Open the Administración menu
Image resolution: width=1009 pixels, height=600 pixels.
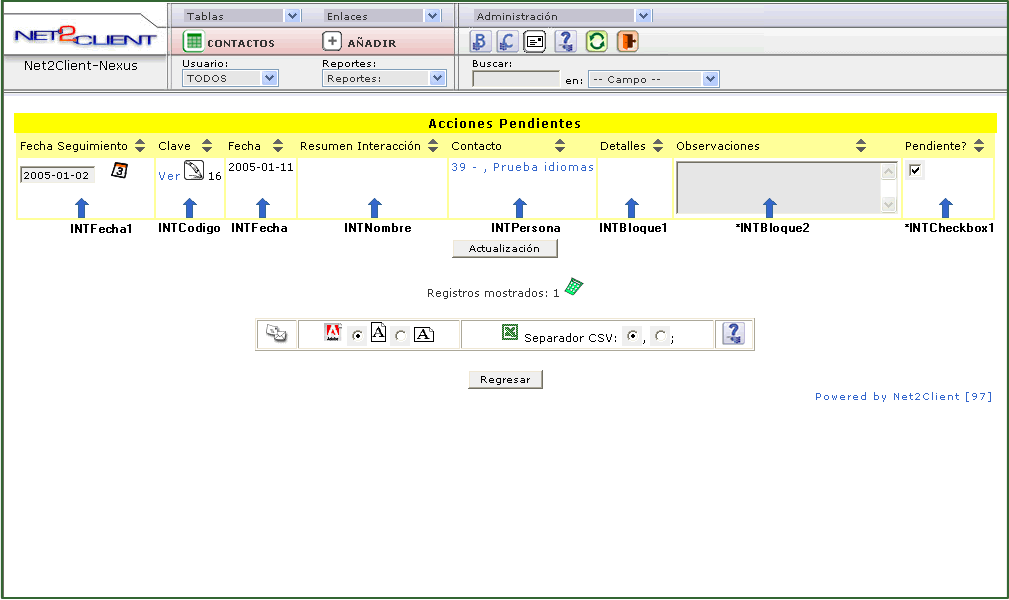click(562, 16)
